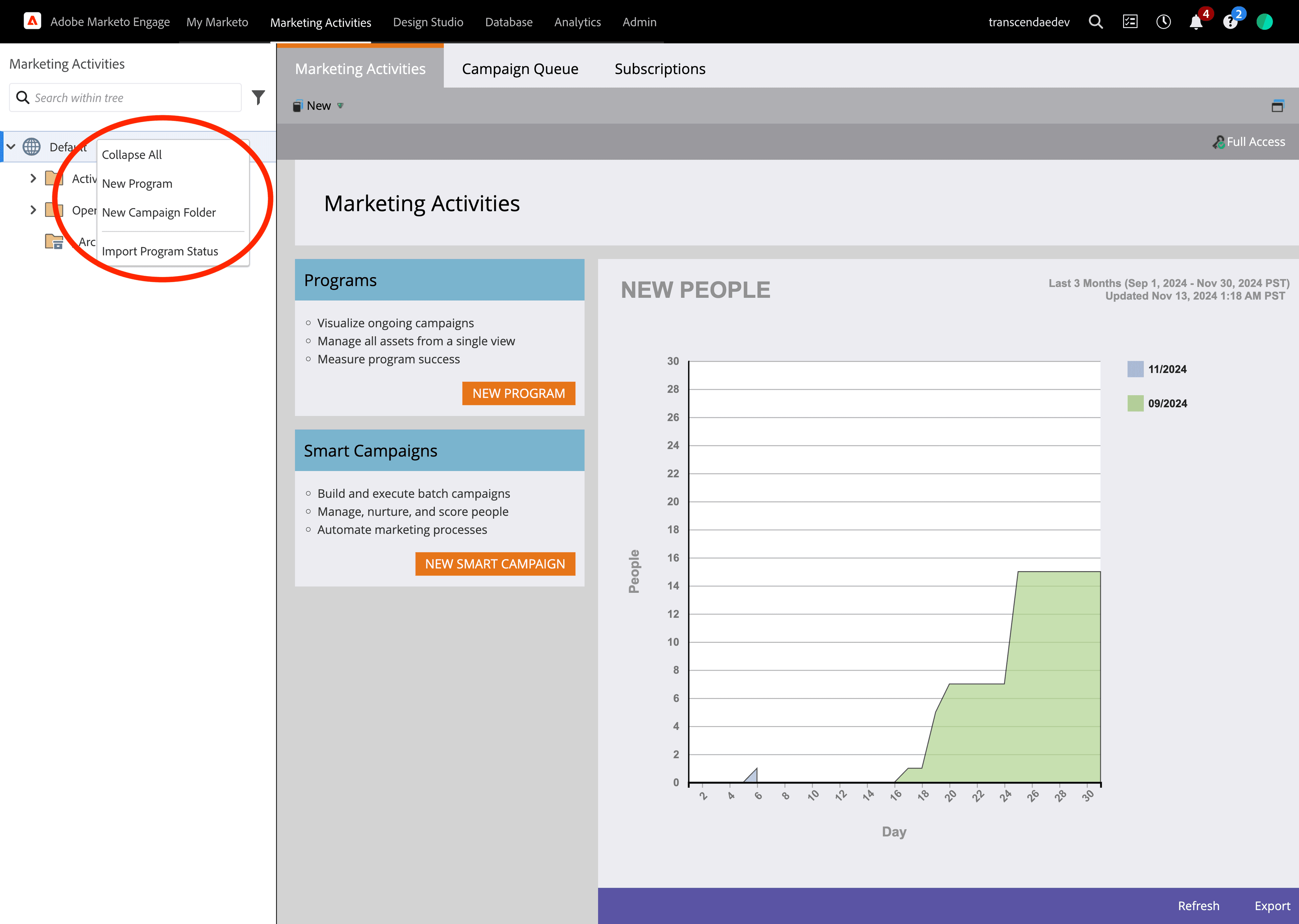Click the Adobe logo icon
Image resolution: width=1299 pixels, height=924 pixels.
[32, 22]
